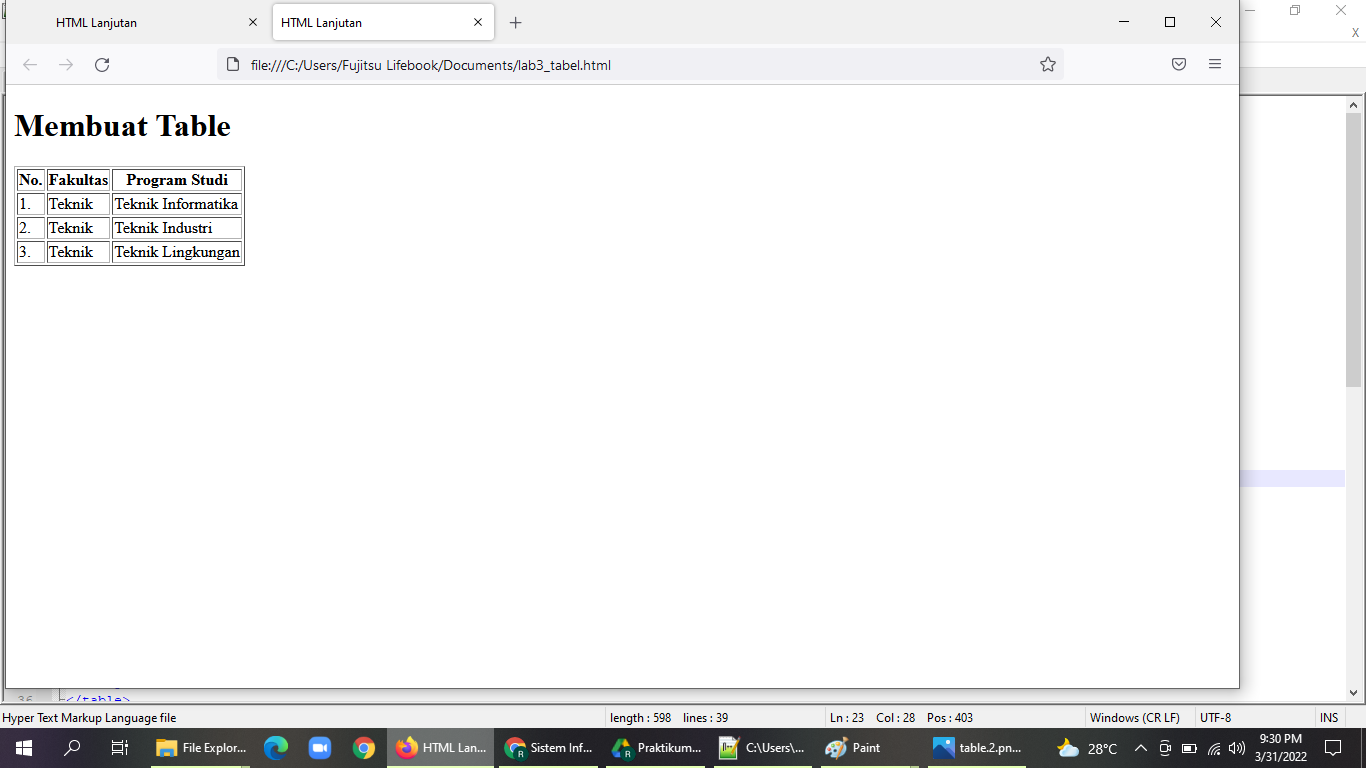This screenshot has width=1366, height=768.
Task: Switch to Sistem Inf... Chrome window in taskbar
Action: coord(549,748)
